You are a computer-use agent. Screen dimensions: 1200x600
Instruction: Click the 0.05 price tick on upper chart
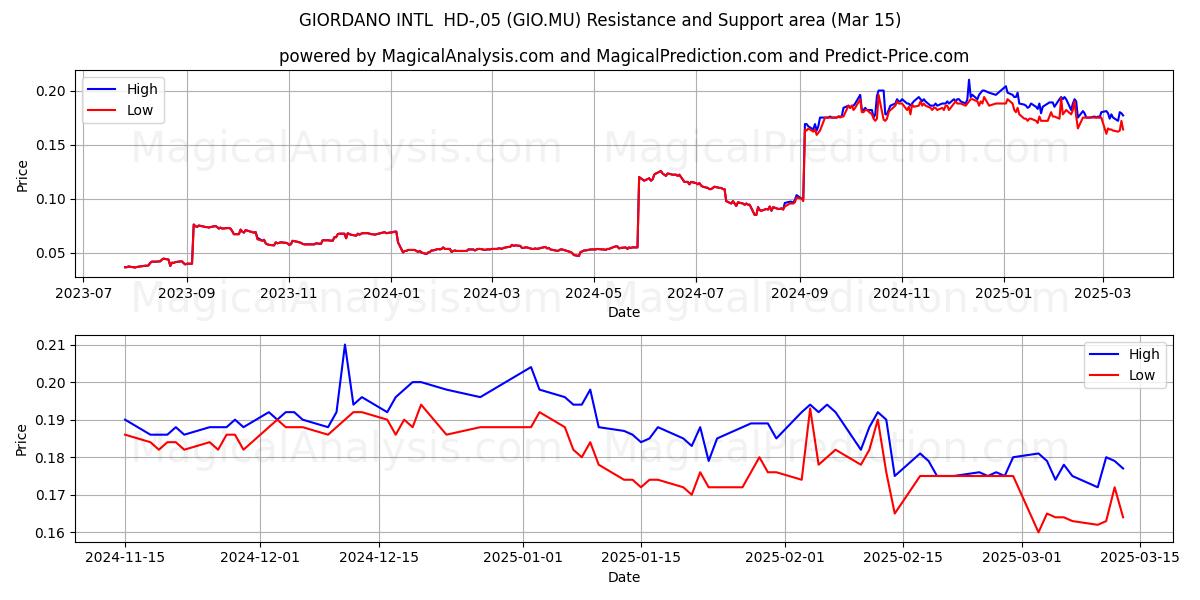click(53, 253)
